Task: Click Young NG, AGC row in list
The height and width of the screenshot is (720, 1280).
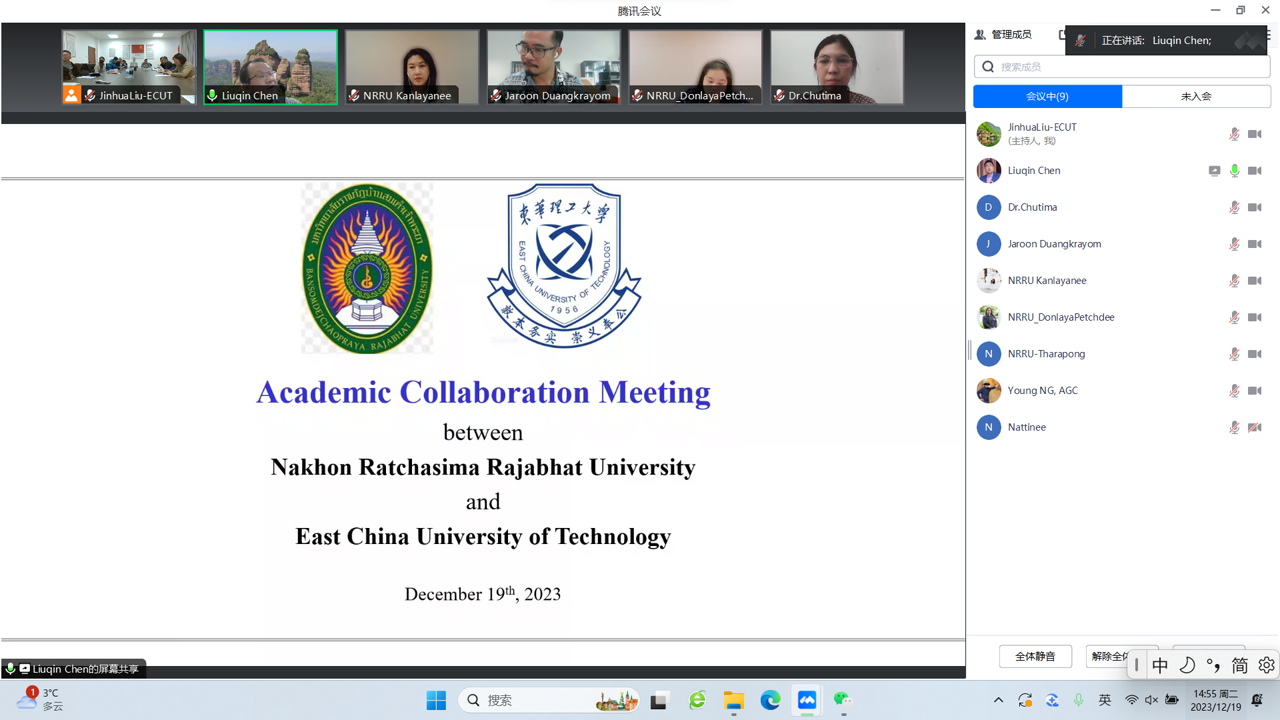Action: pos(1122,391)
